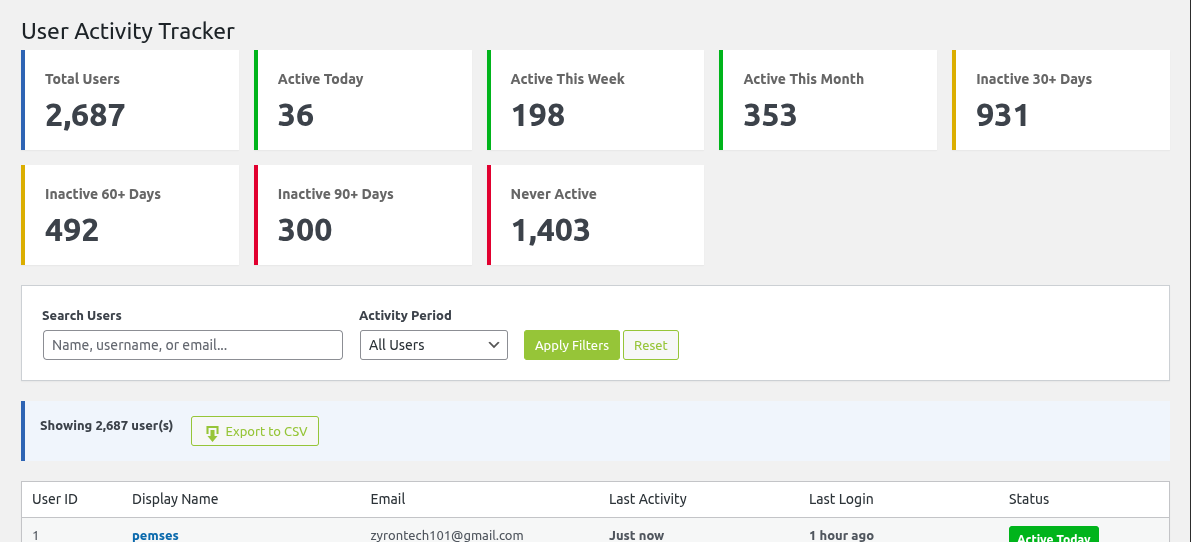Click the download icon on Export to CSV
Image resolution: width=1191 pixels, height=542 pixels.
click(x=213, y=432)
